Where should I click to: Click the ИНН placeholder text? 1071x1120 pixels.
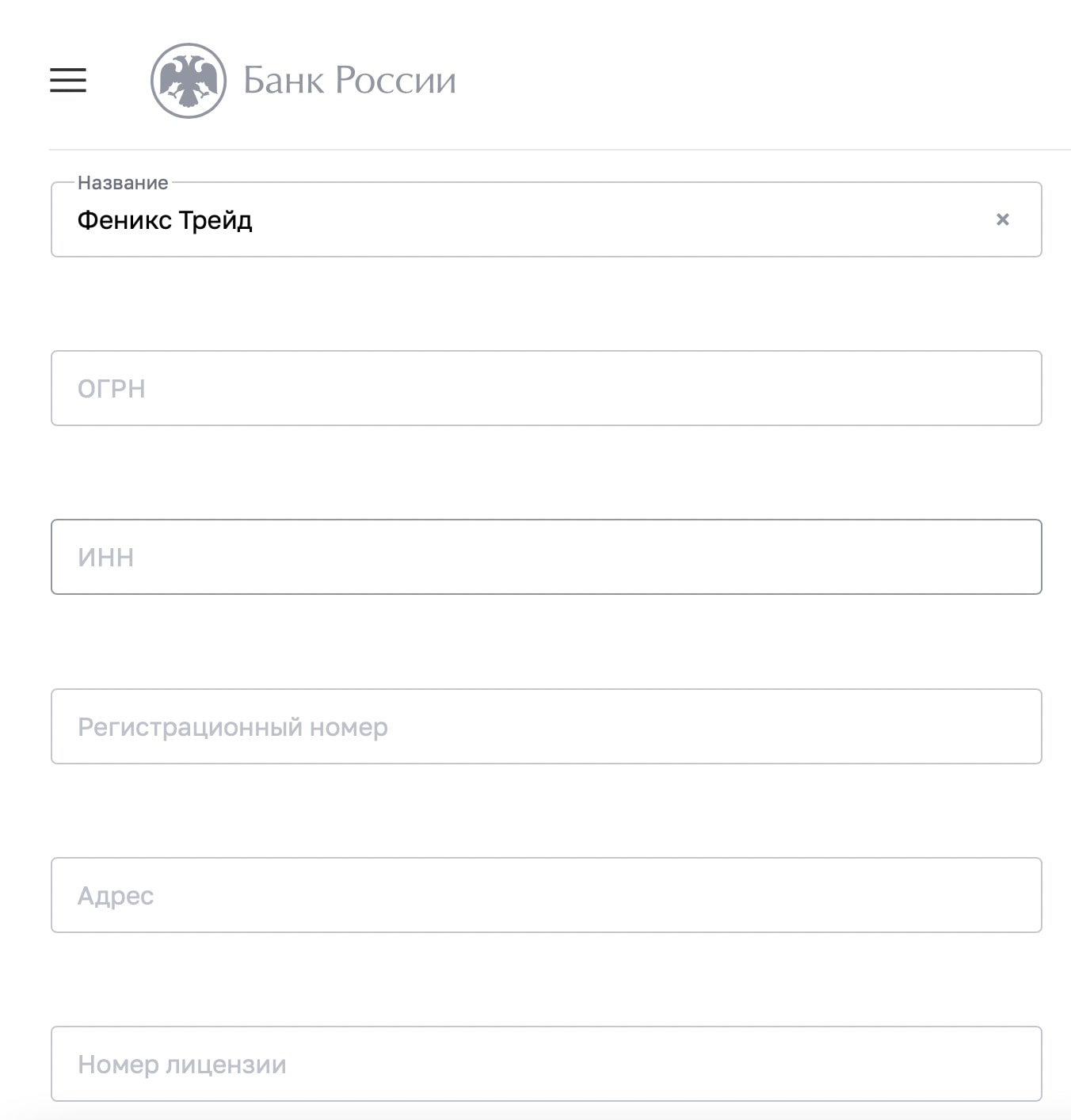106,558
